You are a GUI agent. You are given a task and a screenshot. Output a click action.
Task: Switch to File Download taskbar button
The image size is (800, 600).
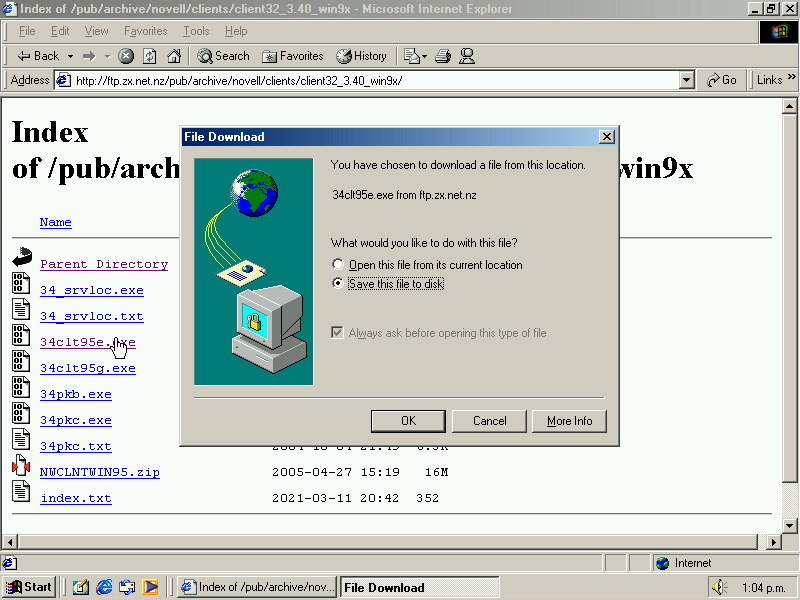(x=419, y=587)
